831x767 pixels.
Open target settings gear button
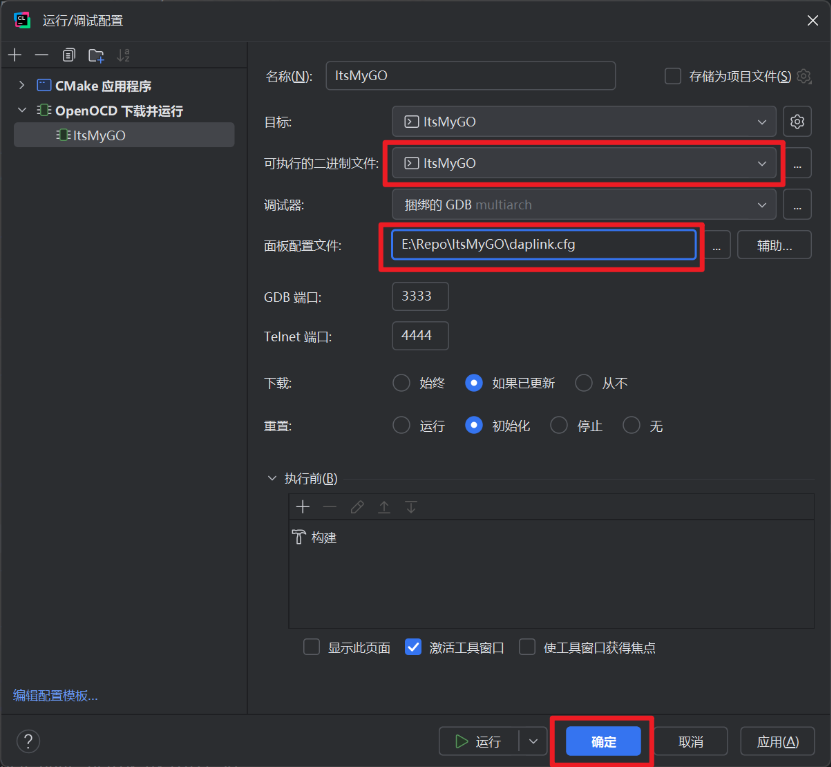(x=797, y=121)
